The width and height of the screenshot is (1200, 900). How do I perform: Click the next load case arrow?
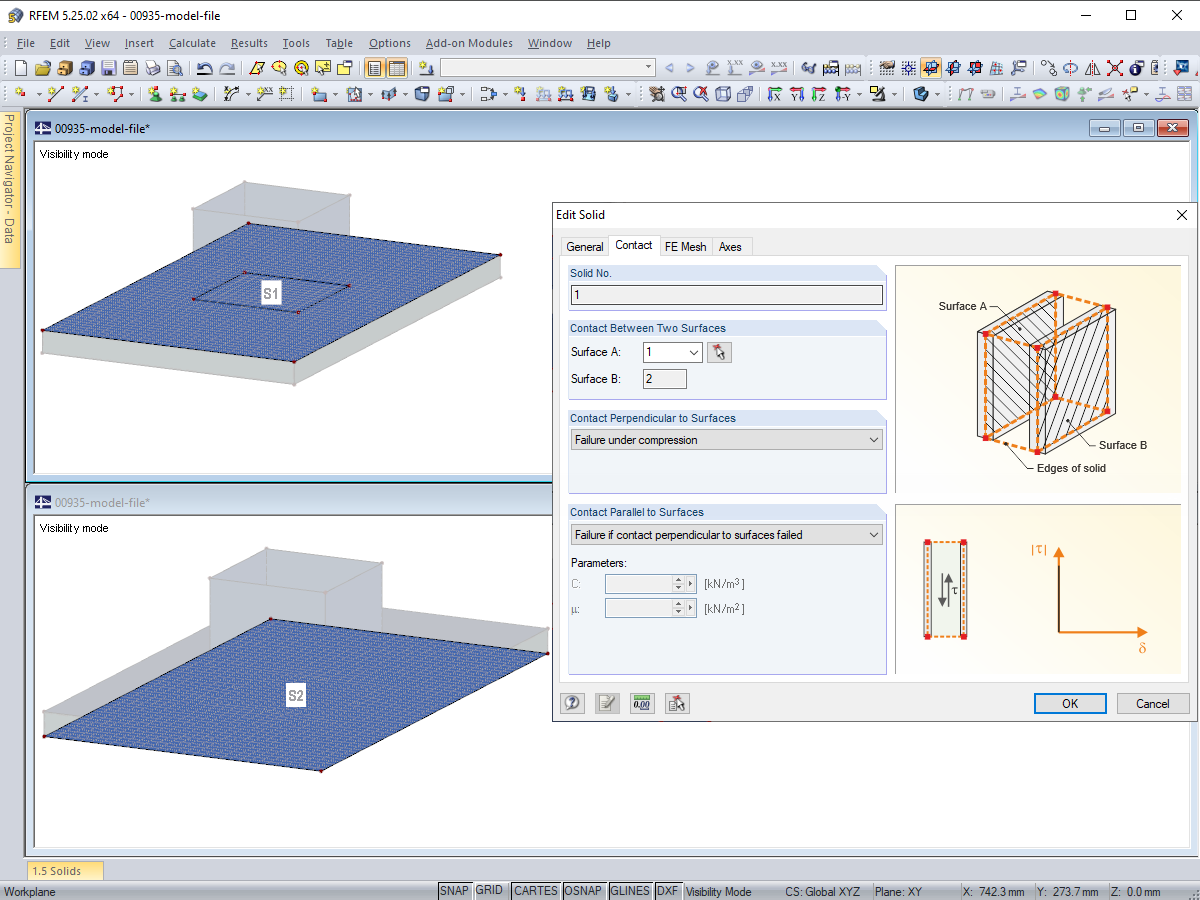click(691, 68)
